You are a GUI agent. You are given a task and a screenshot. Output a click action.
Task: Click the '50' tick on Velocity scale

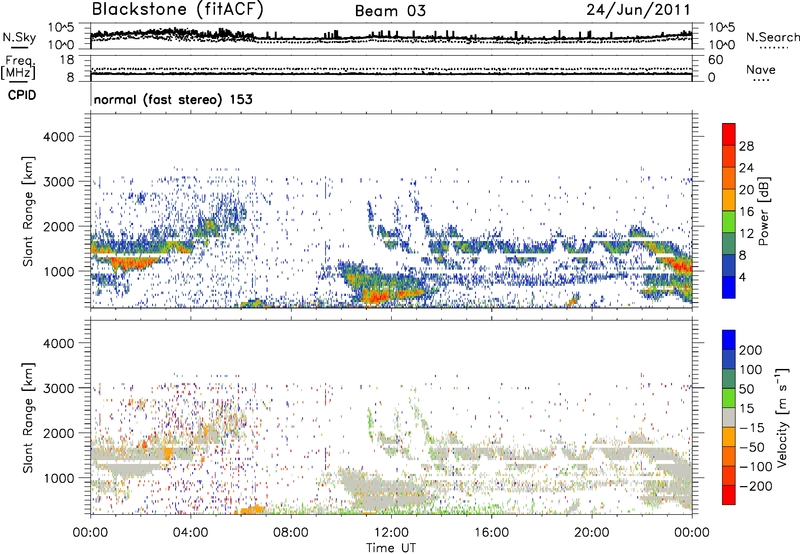(746, 389)
